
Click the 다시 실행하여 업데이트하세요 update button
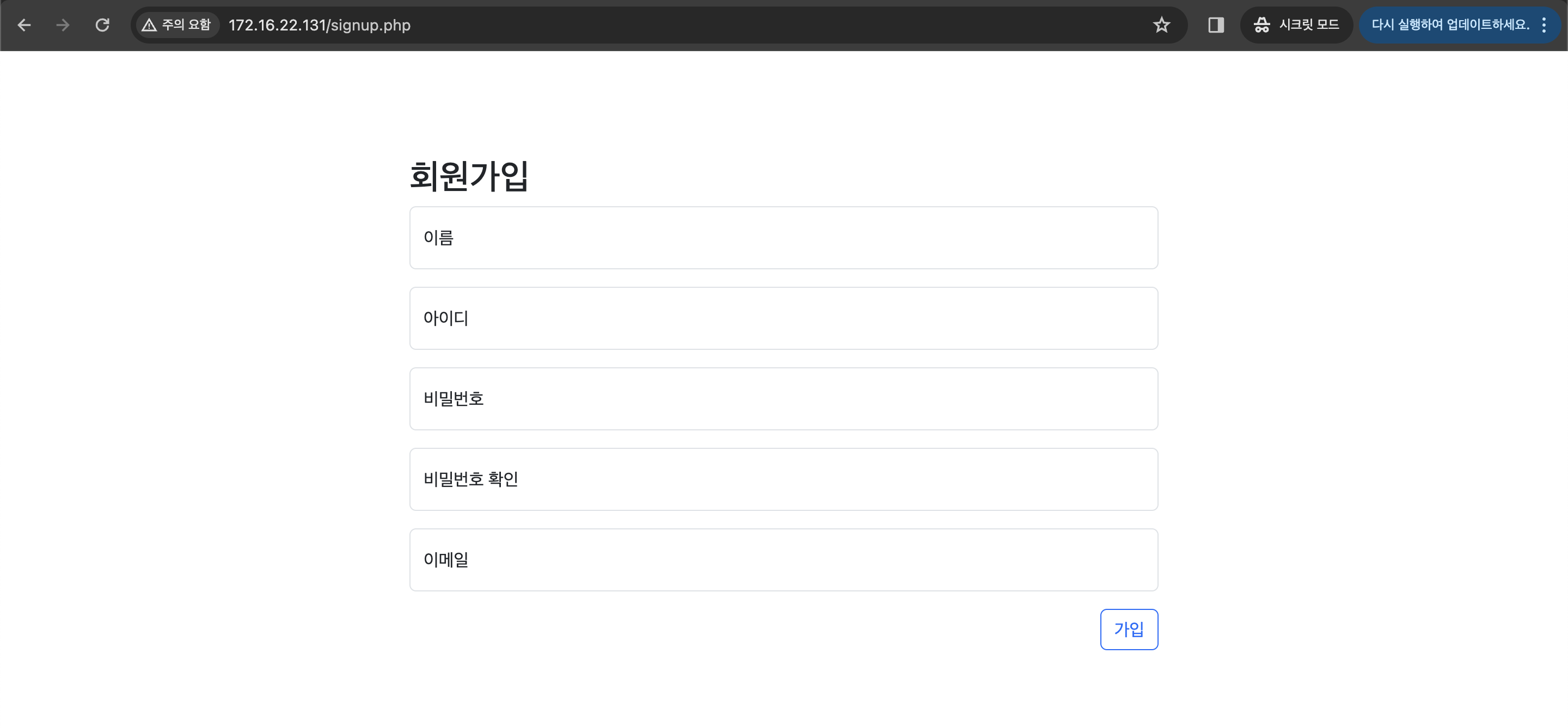(x=1450, y=25)
